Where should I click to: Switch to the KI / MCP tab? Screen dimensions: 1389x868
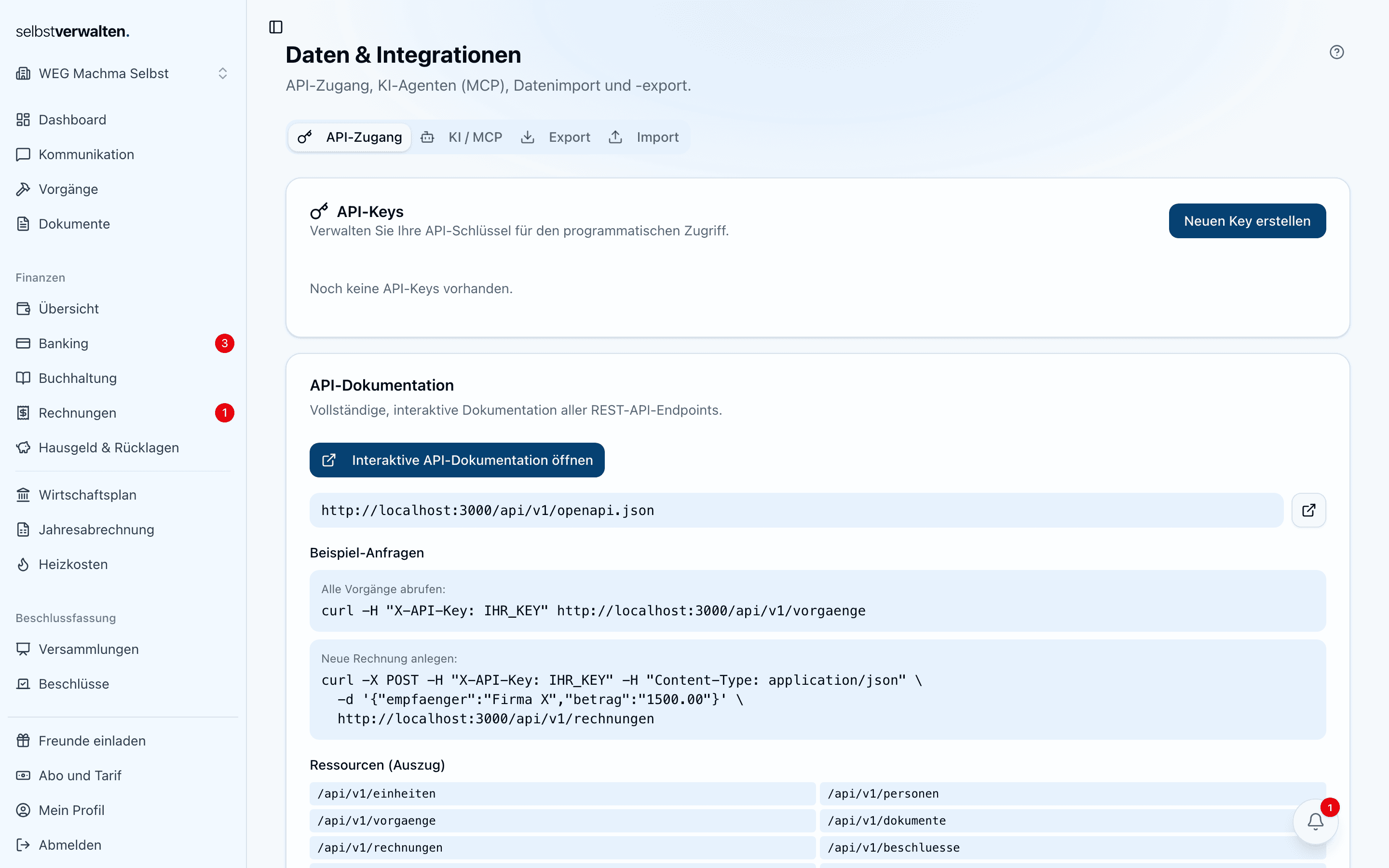tap(462, 137)
